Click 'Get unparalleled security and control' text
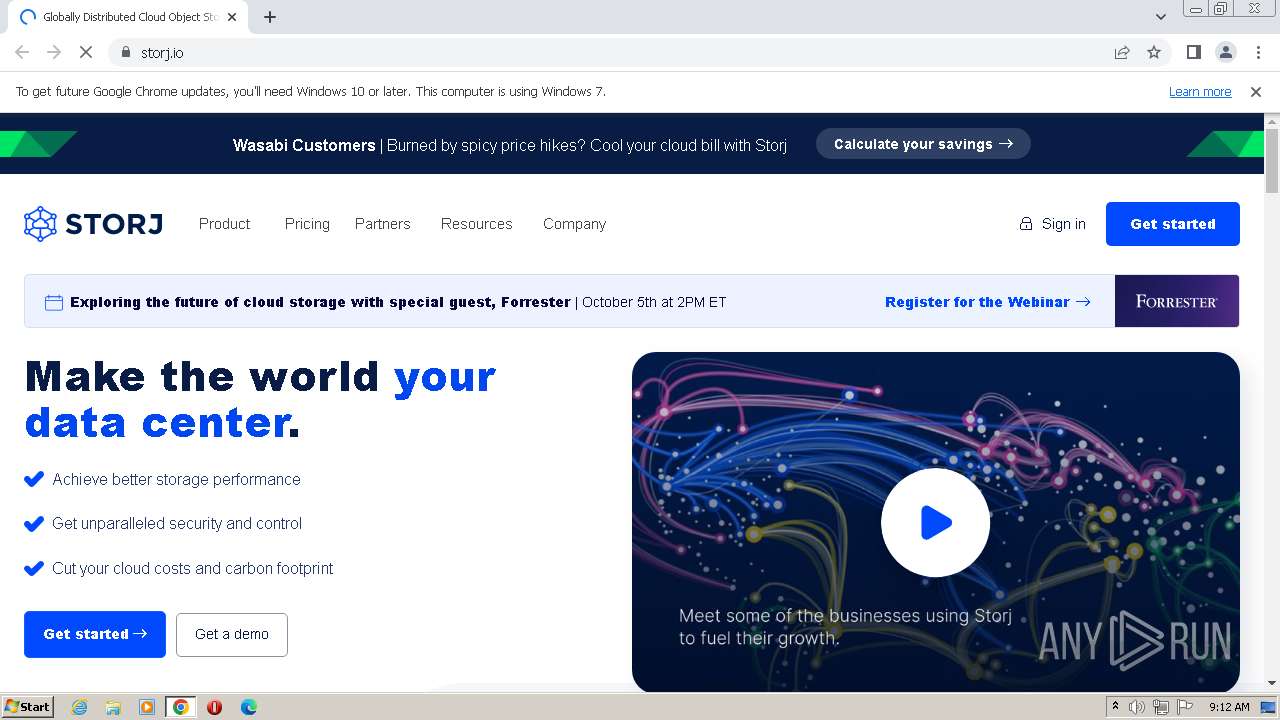Image resolution: width=1280 pixels, height=720 pixels. pyautogui.click(x=177, y=524)
